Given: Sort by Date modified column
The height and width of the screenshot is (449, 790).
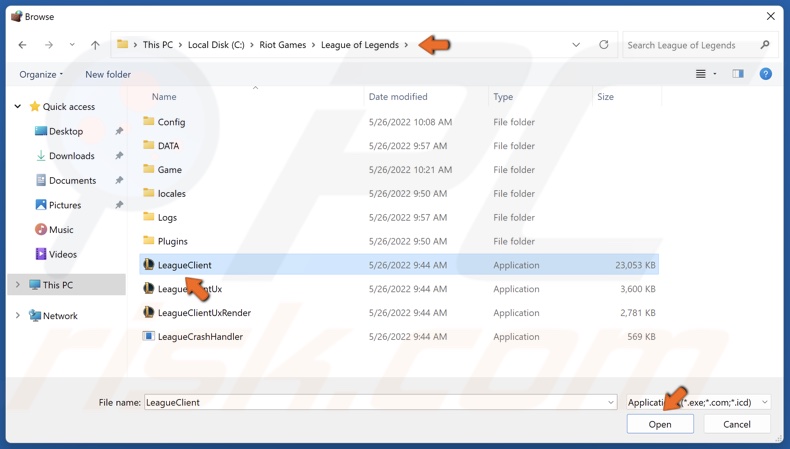Looking at the screenshot, I should pos(398,97).
